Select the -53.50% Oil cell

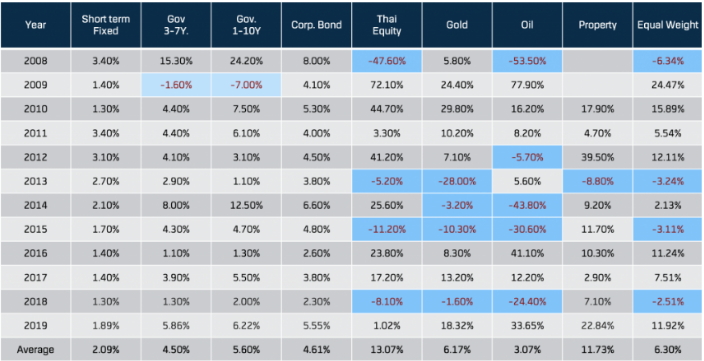click(527, 61)
